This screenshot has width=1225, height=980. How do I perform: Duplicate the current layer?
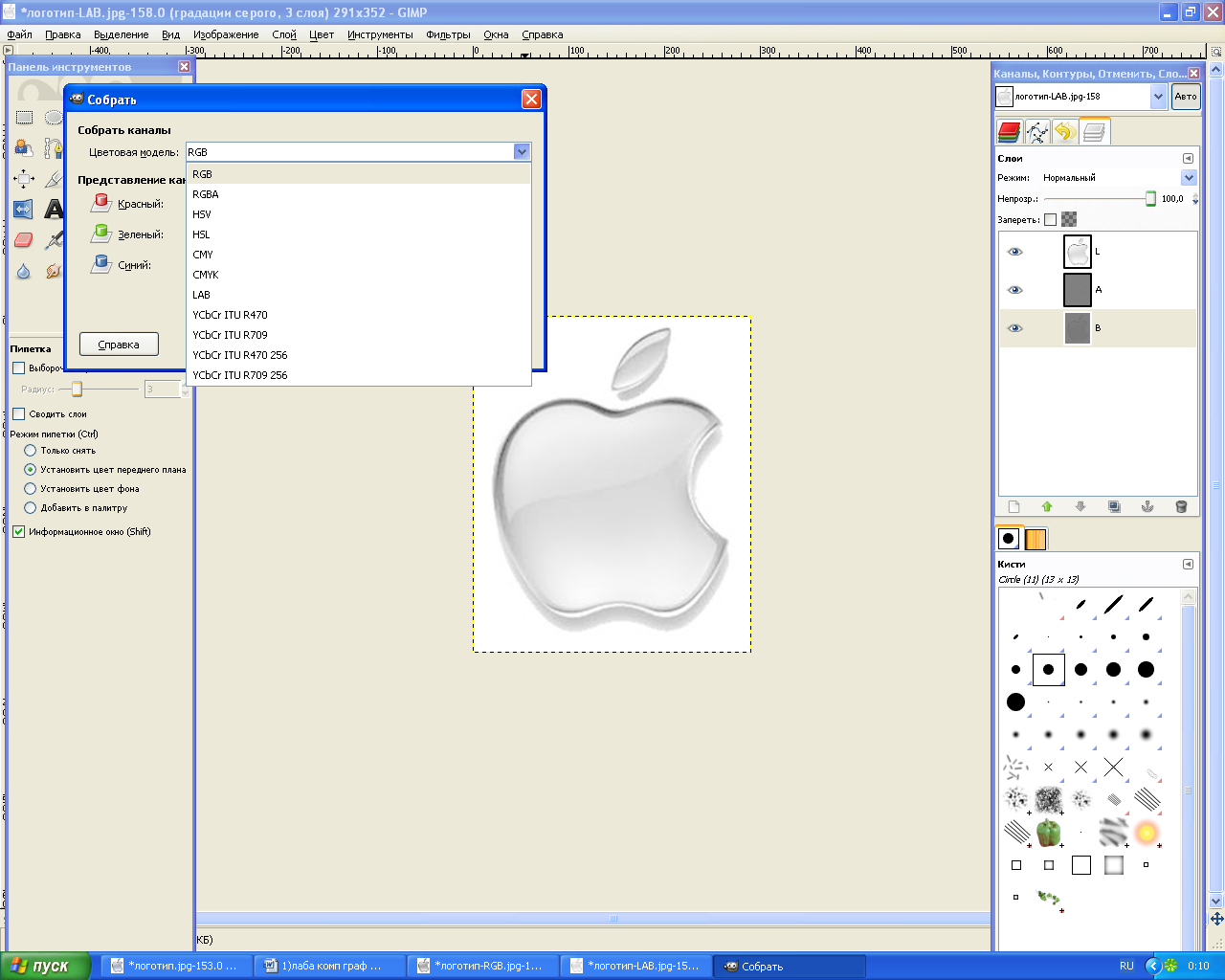(x=1114, y=506)
